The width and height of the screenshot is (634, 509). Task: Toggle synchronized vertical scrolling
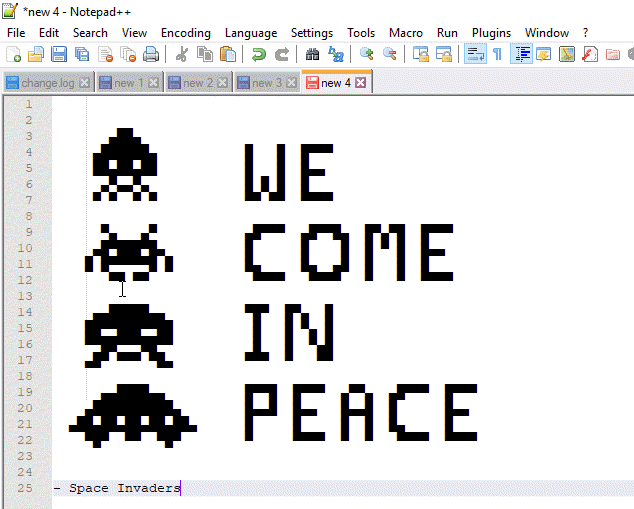(x=421, y=54)
